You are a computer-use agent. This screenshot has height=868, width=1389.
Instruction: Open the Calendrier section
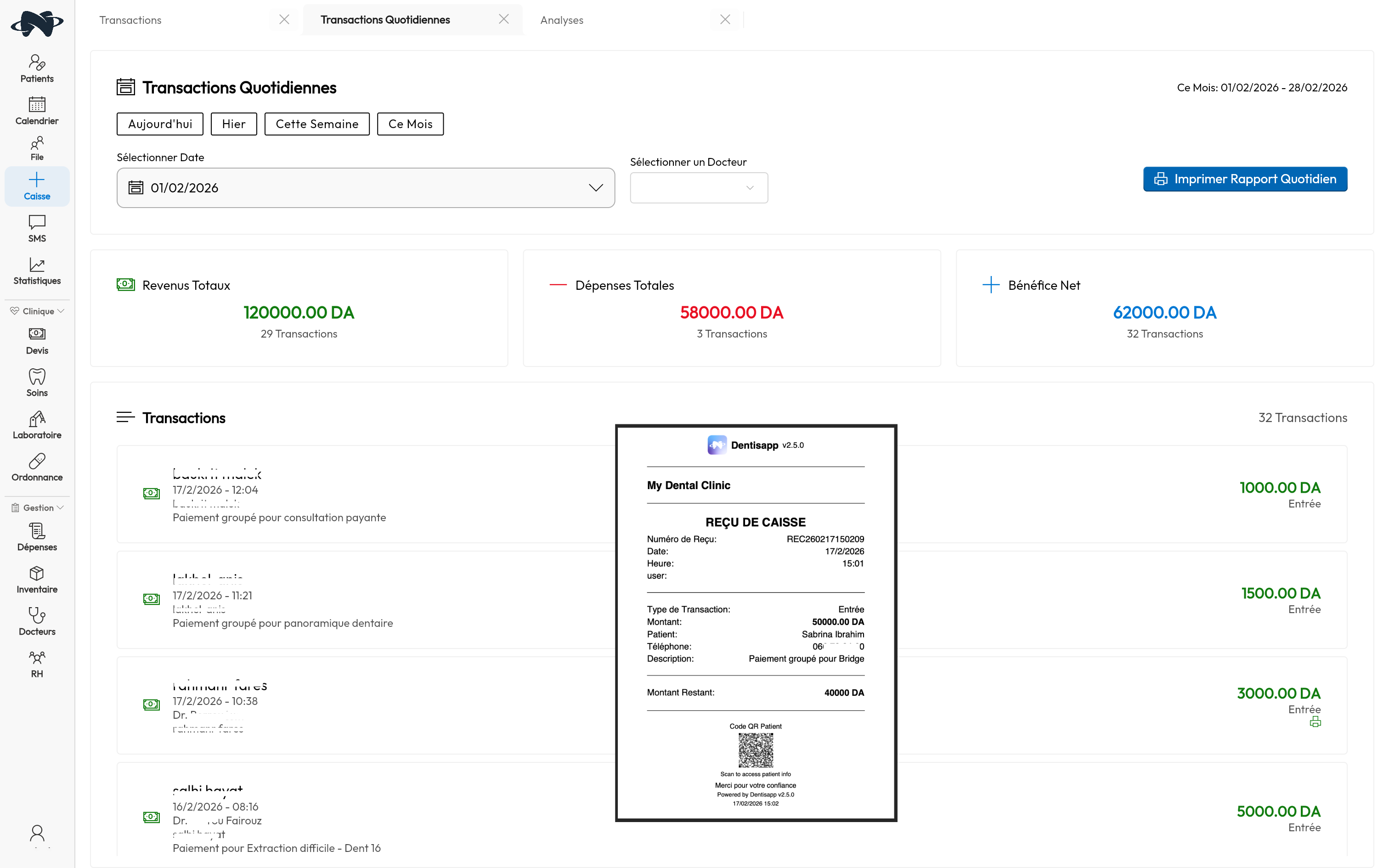tap(37, 110)
